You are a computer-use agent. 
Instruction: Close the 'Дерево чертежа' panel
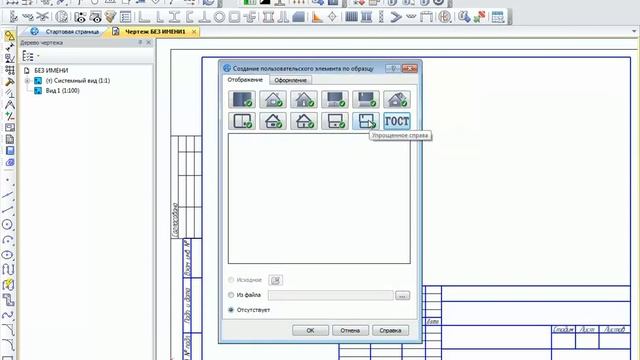tap(149, 42)
